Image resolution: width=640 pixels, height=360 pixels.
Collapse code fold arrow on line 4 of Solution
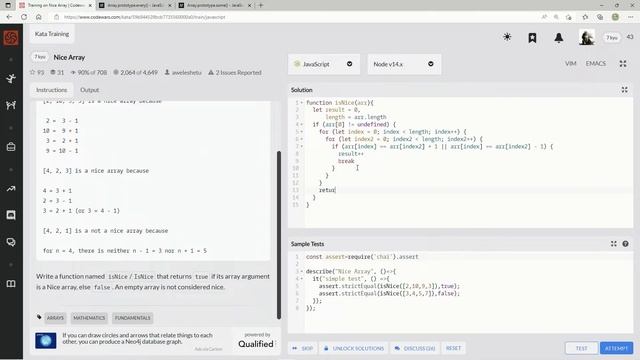302,124
